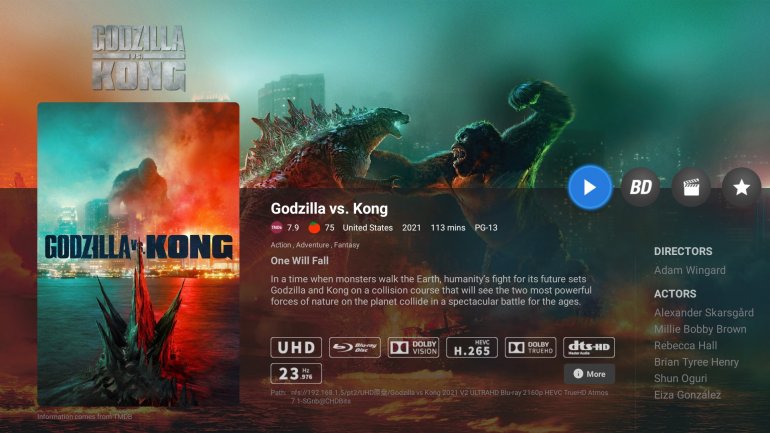
Task: Select the DTS-HD audio badge
Action: [x=589, y=348]
